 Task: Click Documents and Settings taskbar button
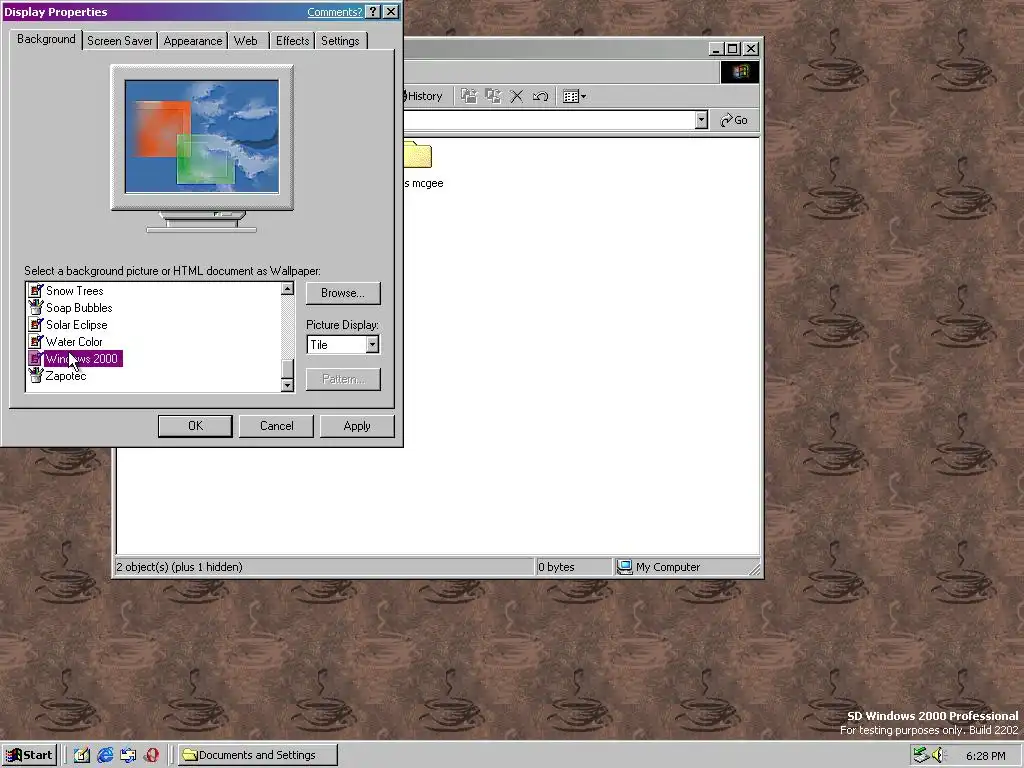(258, 755)
